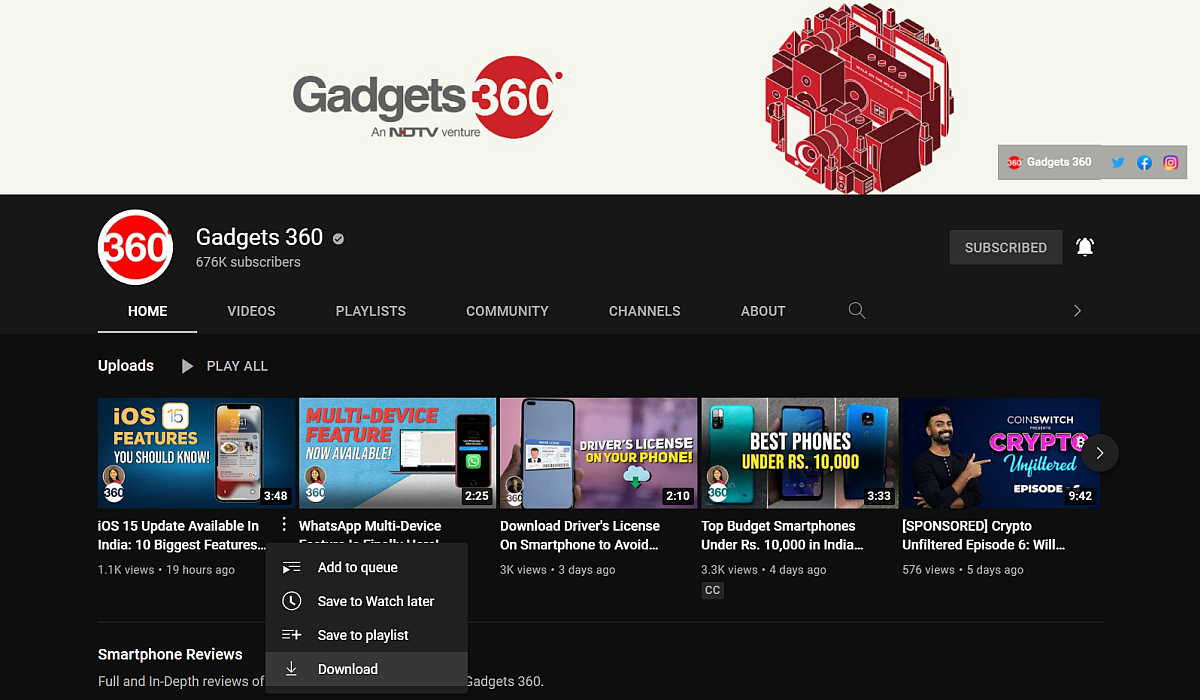The width and height of the screenshot is (1200, 700).
Task: Click the channel search magnifier icon
Action: (x=856, y=311)
